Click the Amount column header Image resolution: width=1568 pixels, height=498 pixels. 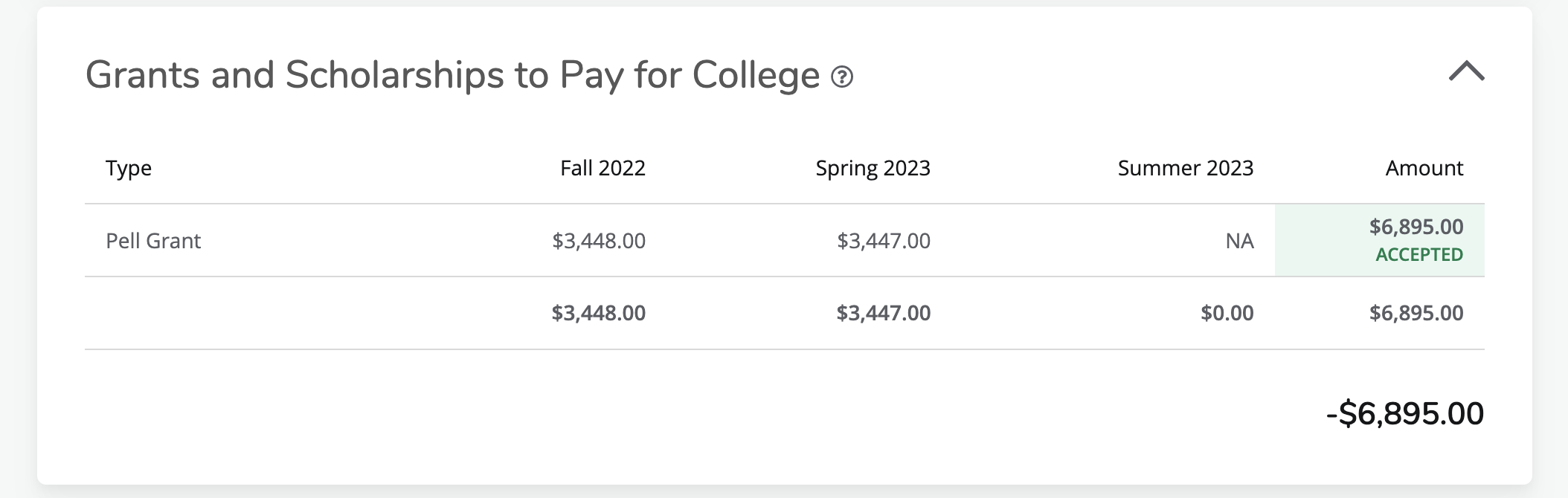1424,168
